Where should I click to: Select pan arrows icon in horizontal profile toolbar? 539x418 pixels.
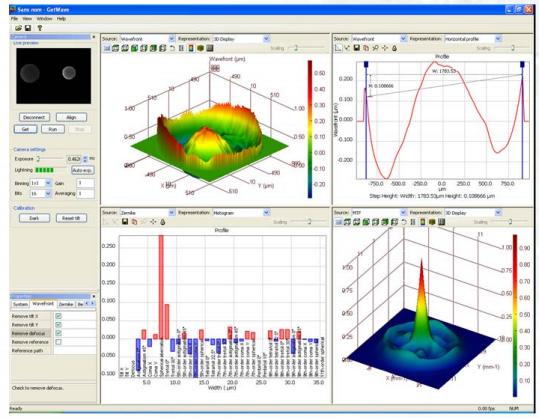[x=385, y=48]
